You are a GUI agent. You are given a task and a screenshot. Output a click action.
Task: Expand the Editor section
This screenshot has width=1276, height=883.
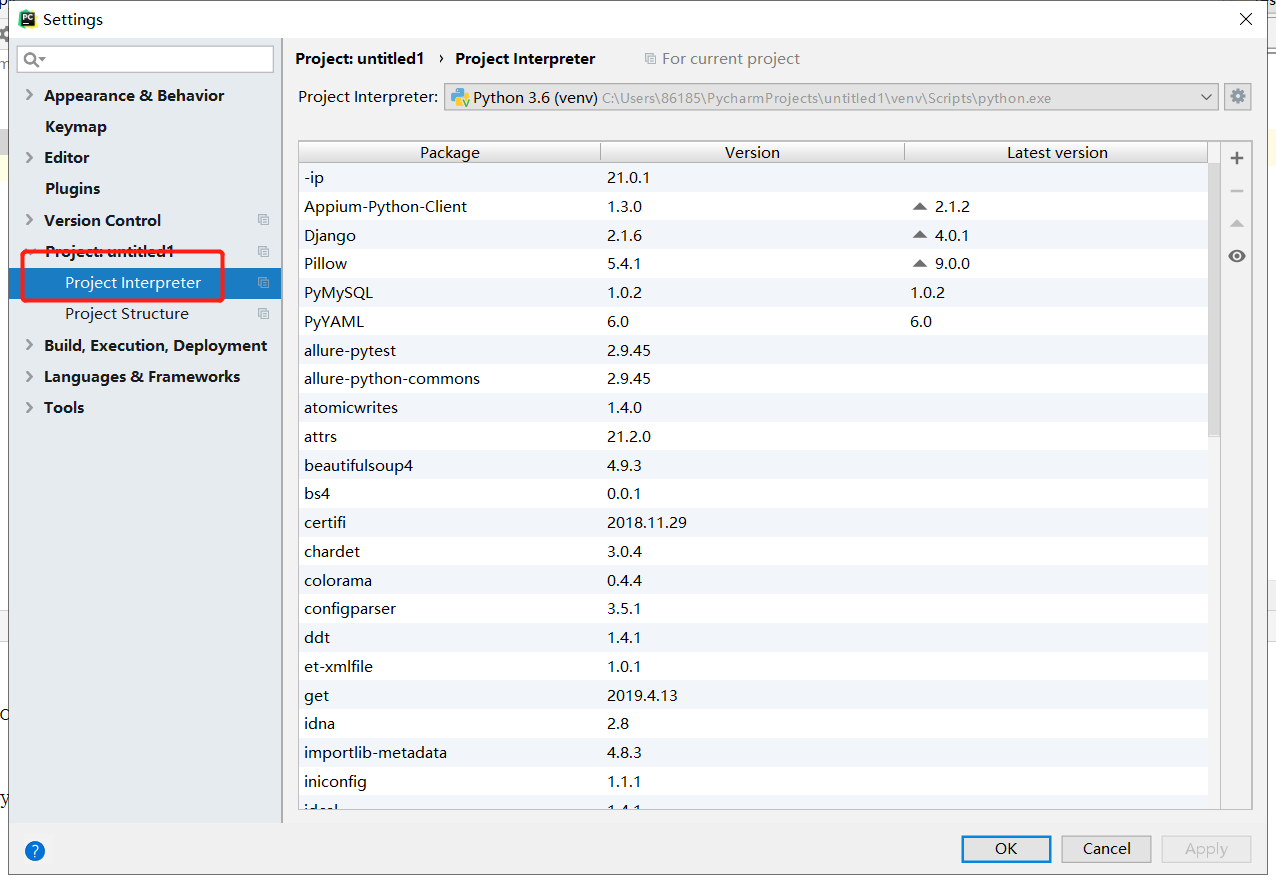29,157
